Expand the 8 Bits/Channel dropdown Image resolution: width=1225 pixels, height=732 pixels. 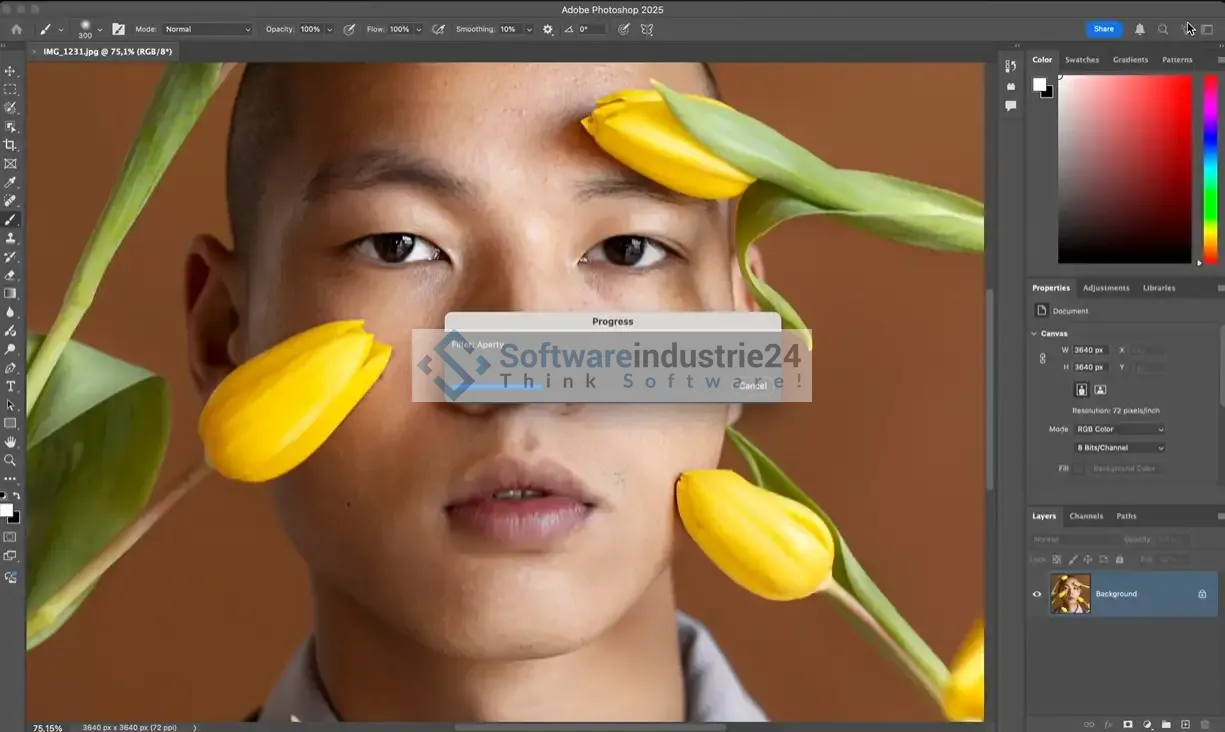pyautogui.click(x=1119, y=448)
